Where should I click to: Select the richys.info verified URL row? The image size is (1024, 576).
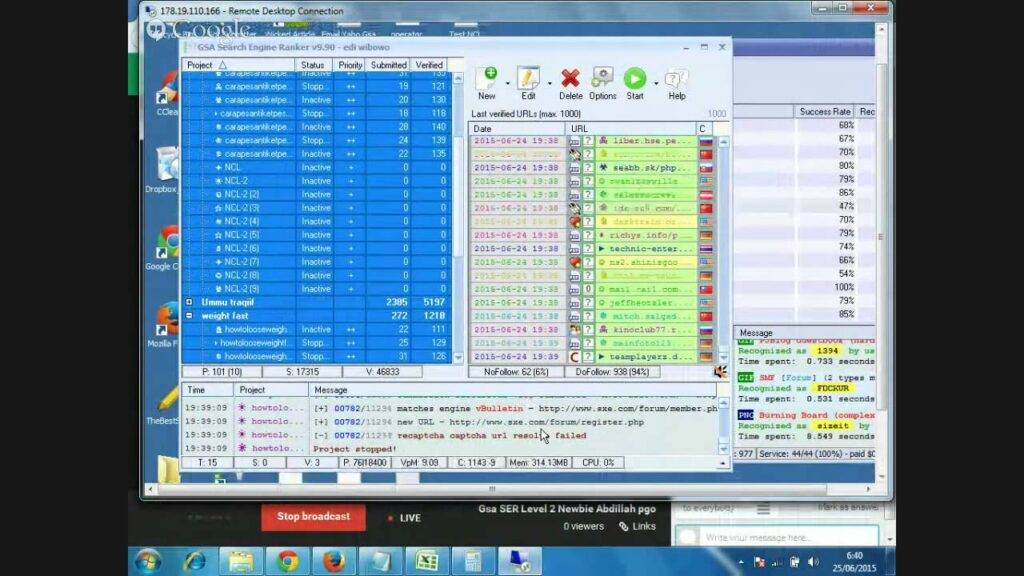[x=592, y=235]
